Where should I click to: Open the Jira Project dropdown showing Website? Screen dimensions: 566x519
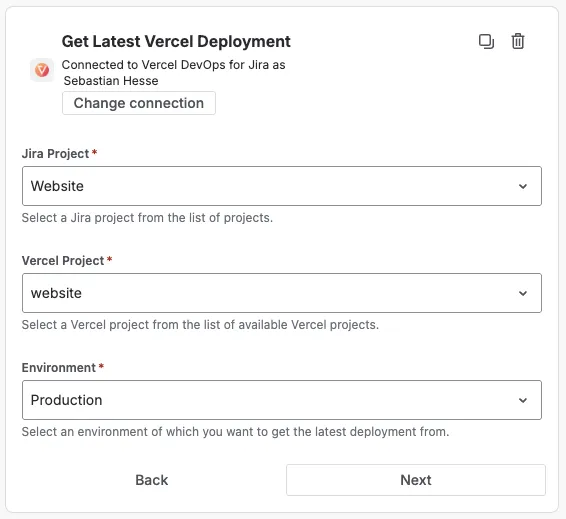[x=282, y=186]
